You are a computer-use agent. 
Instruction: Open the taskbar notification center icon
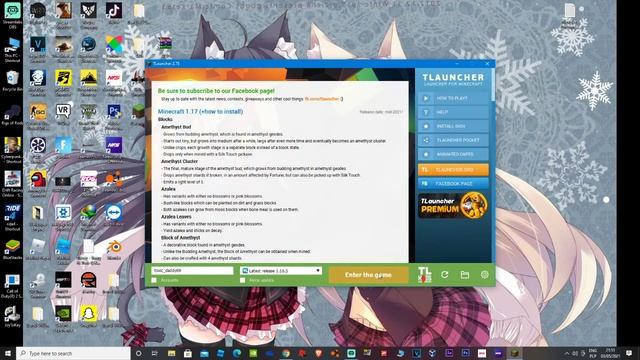[629, 353]
